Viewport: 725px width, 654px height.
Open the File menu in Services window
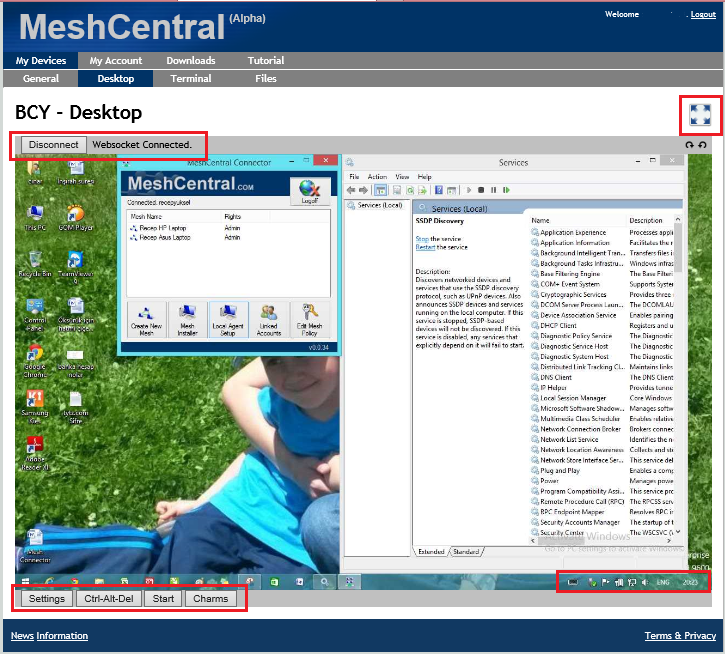tap(354, 177)
